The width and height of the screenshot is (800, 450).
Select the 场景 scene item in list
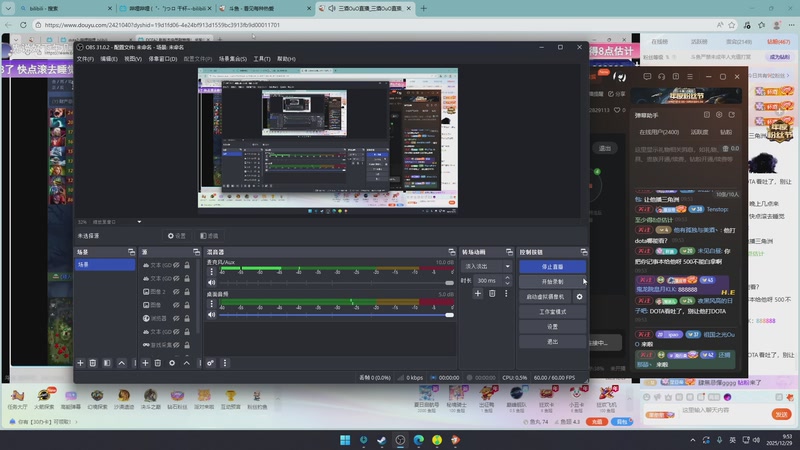[105, 264]
